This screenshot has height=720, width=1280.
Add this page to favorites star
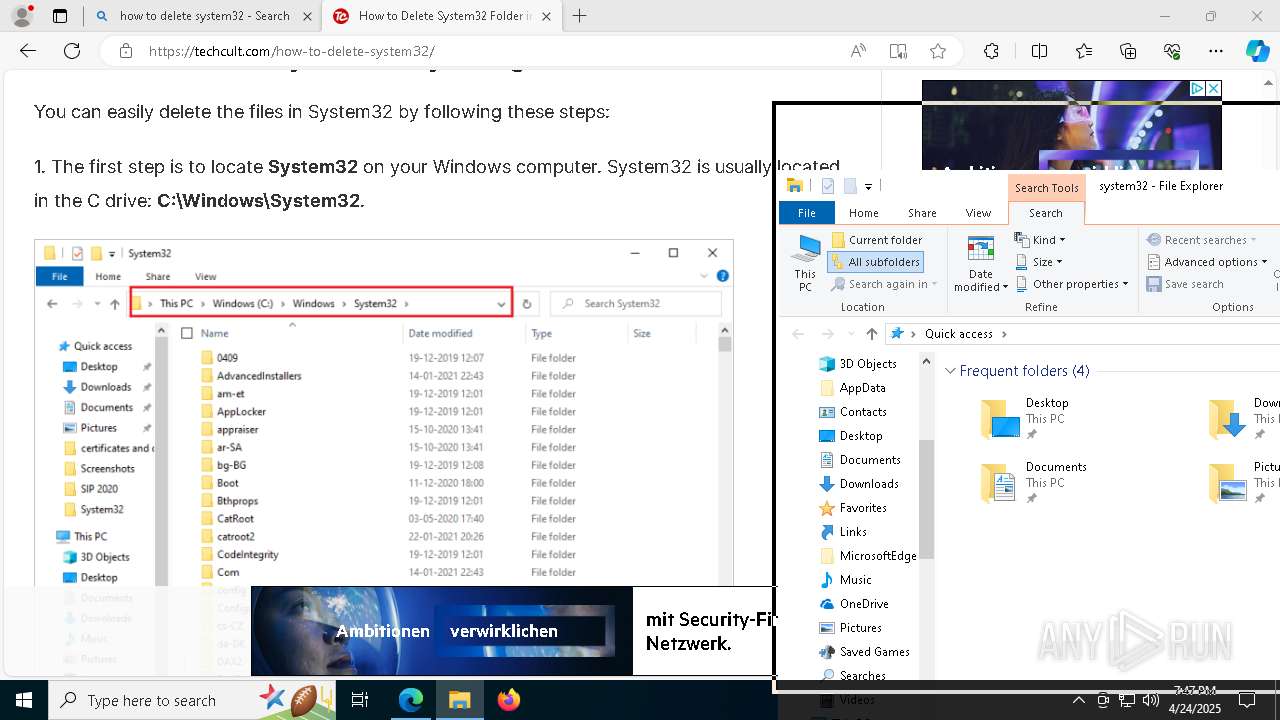938,51
